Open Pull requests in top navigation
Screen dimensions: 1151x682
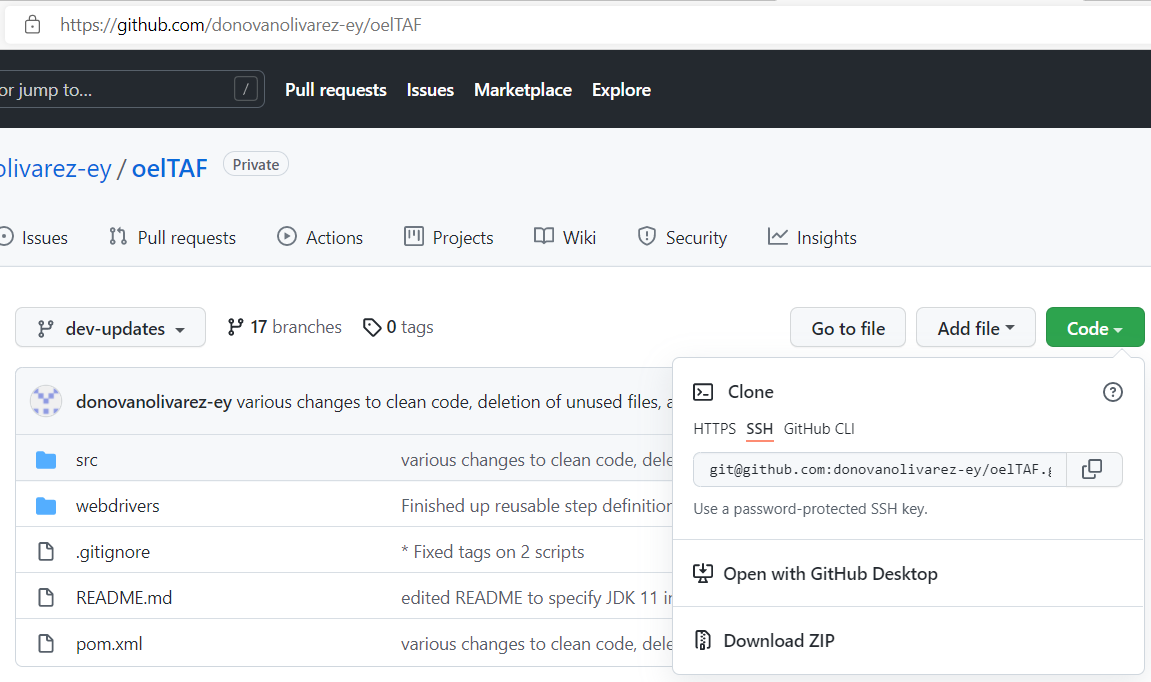pyautogui.click(x=335, y=90)
